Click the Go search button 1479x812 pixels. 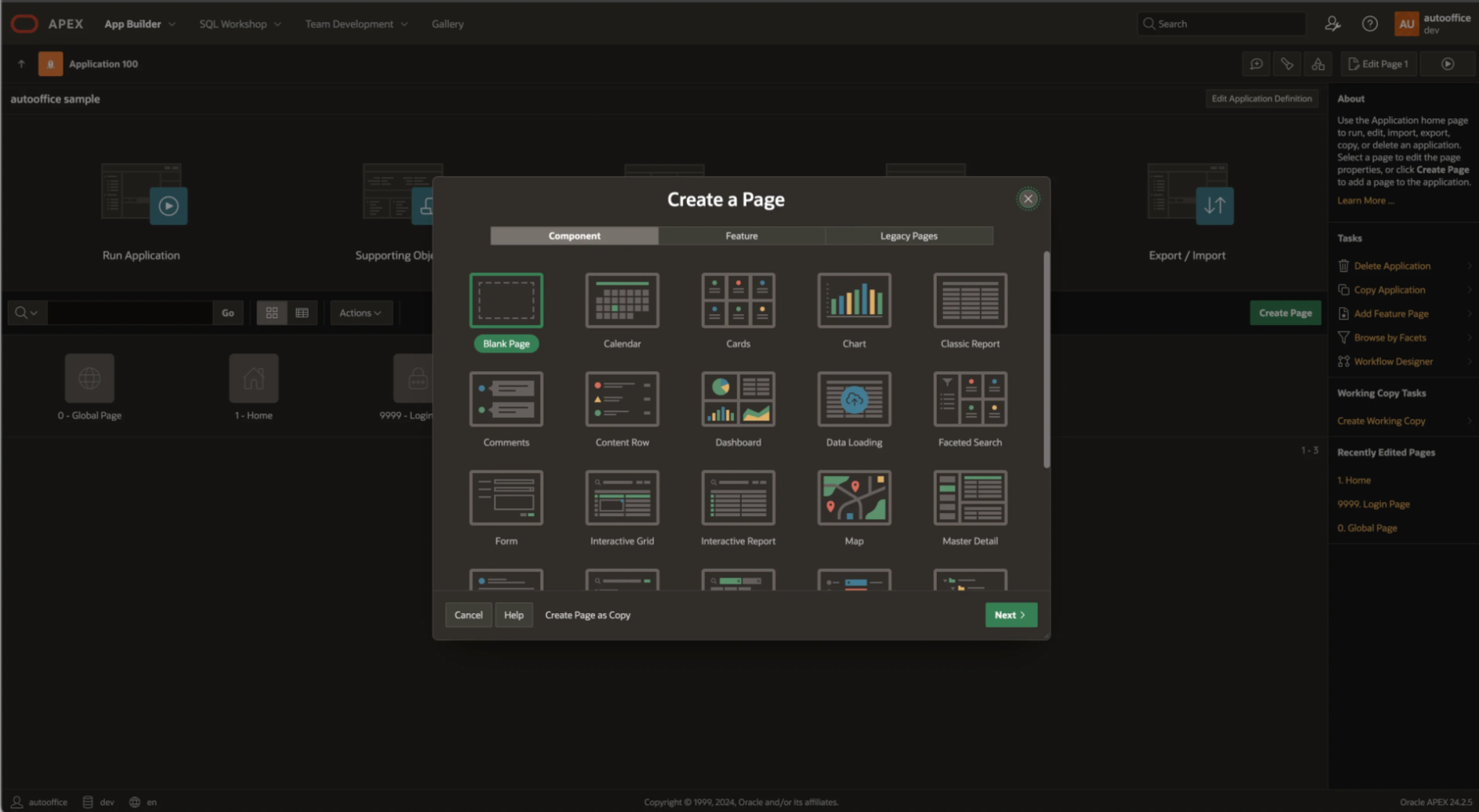228,312
